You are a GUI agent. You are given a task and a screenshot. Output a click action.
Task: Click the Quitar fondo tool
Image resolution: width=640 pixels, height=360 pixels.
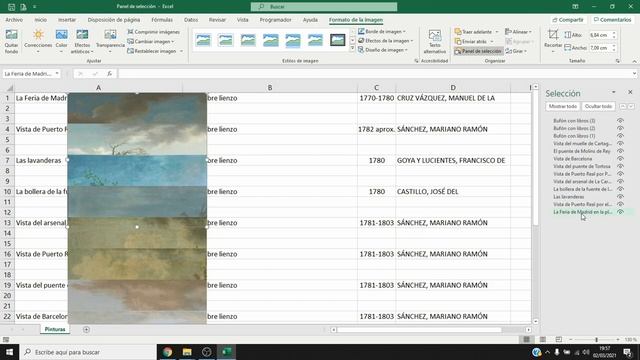11,41
